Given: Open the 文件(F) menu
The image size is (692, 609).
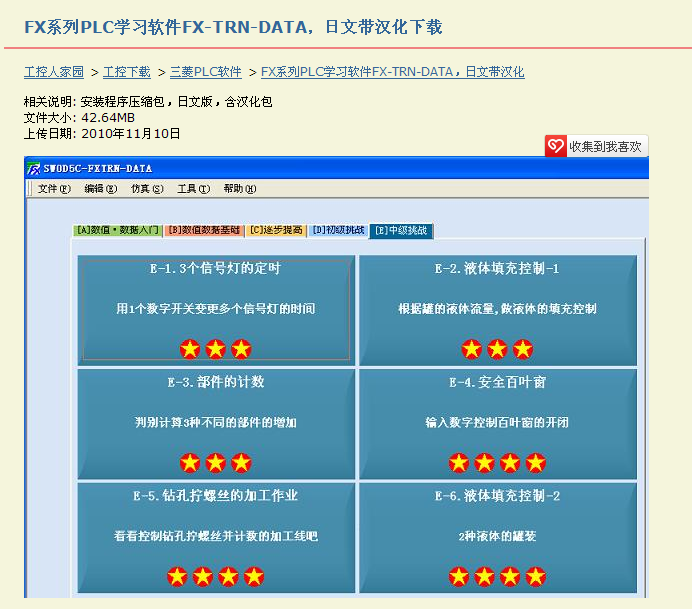Looking at the screenshot, I should pyautogui.click(x=54, y=189).
